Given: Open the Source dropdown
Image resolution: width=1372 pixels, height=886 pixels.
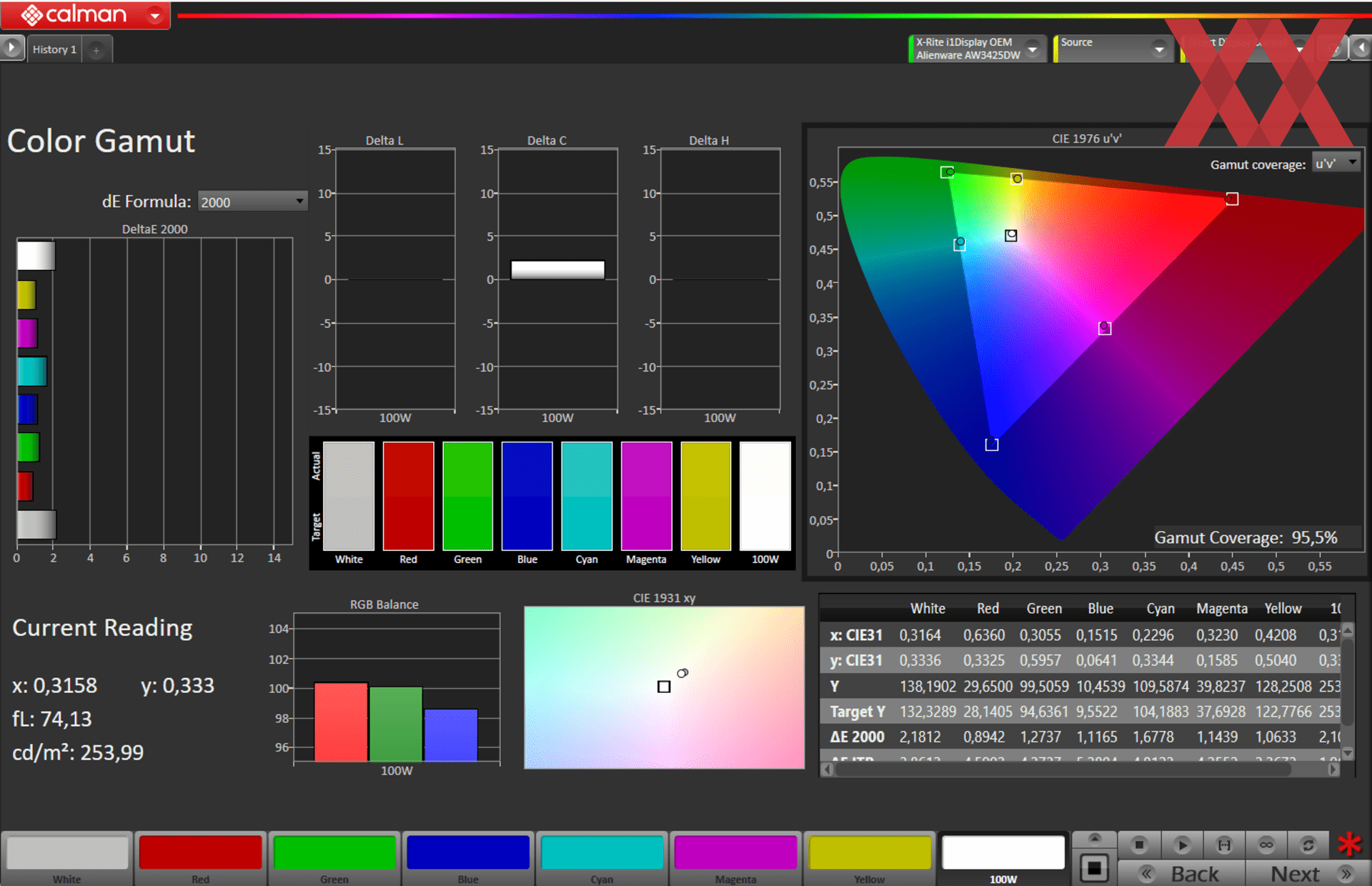Looking at the screenshot, I should pos(1159,49).
